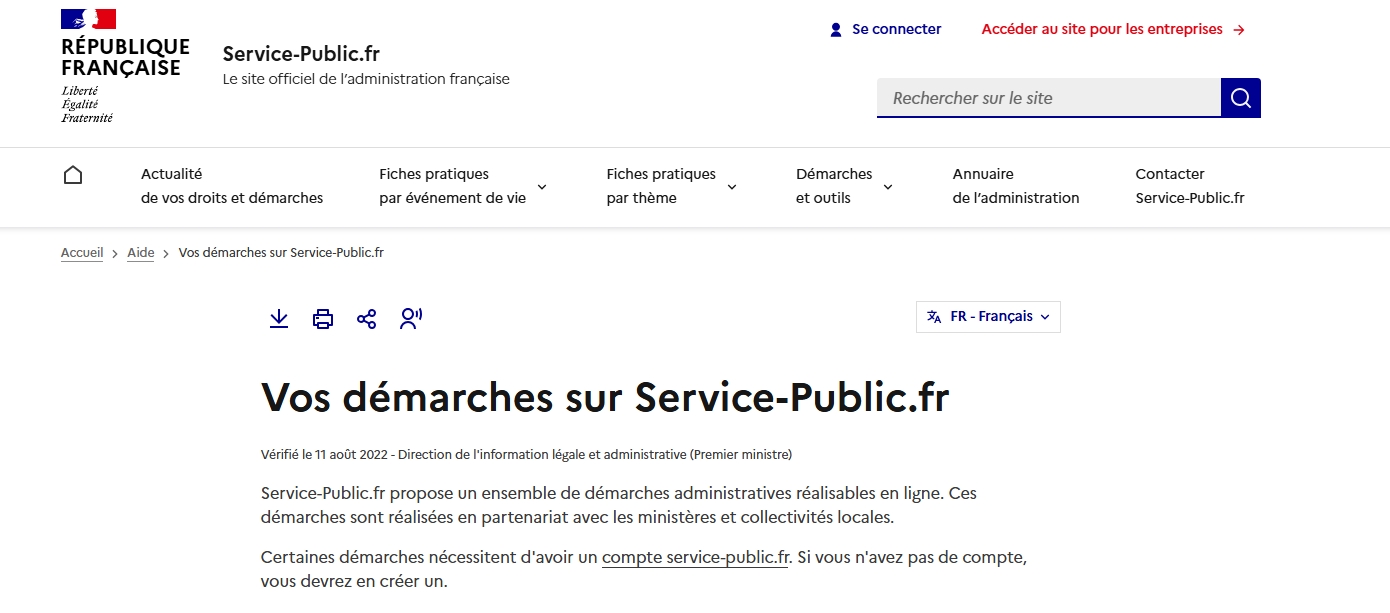Click the Rechercher sur le site field
The height and width of the screenshot is (613, 1390).
(1049, 98)
